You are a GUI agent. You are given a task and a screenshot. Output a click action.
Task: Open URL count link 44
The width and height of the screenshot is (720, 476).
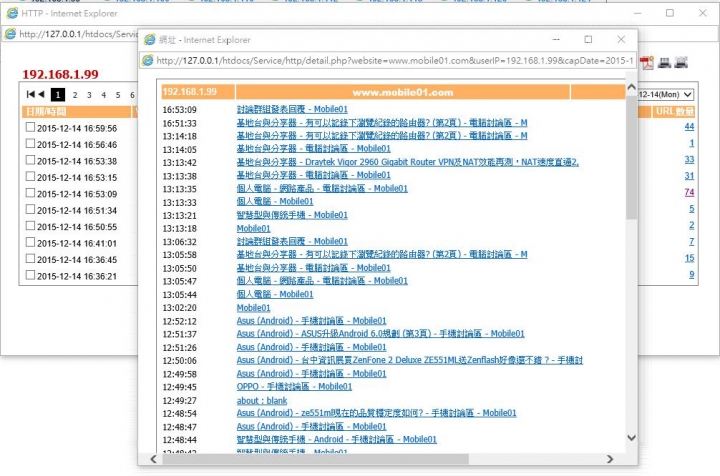click(689, 127)
